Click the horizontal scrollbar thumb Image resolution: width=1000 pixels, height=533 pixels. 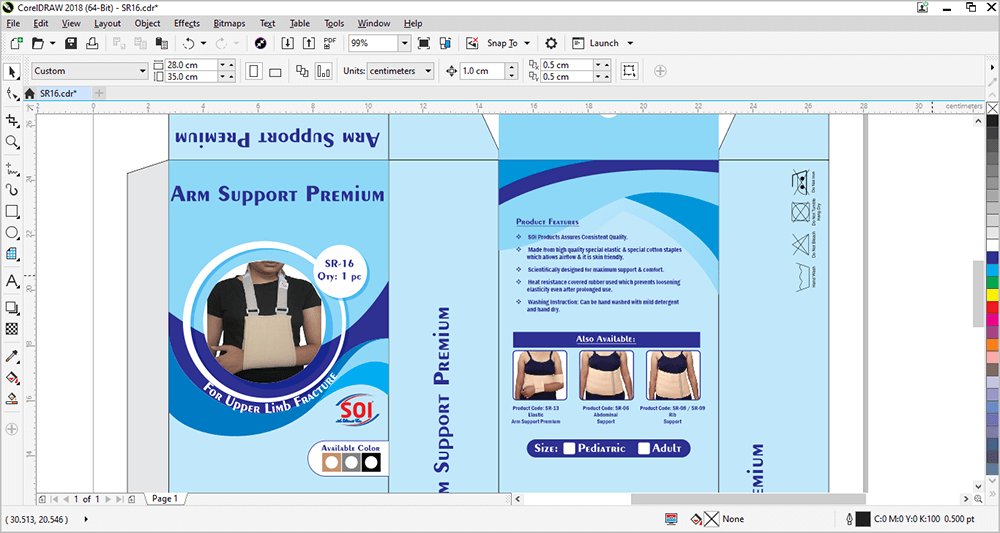tap(749, 499)
